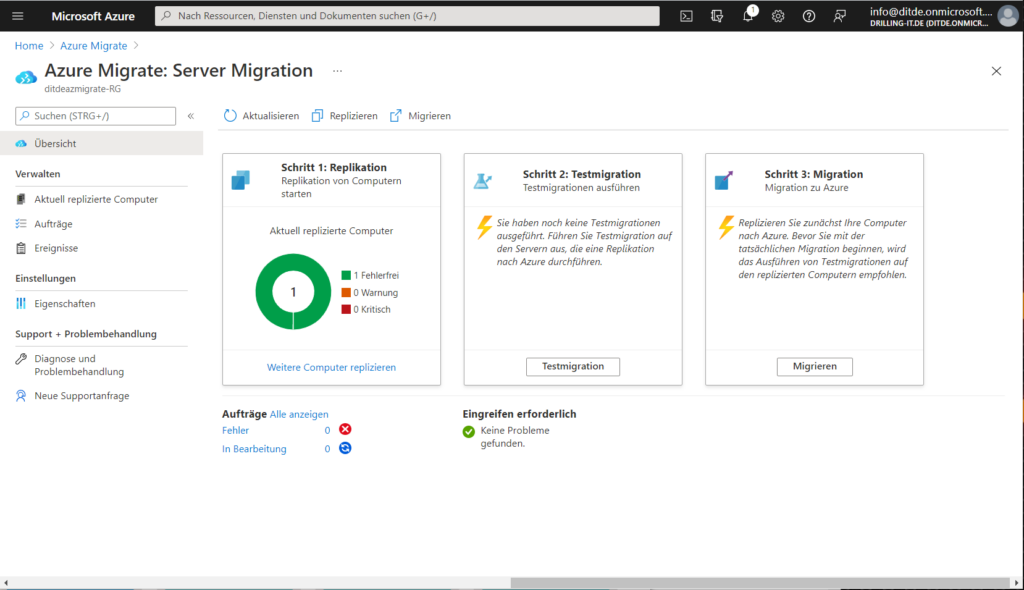Viewport: 1024px width, 590px height.
Task: Open the more options ellipsis next to title
Action: tap(337, 71)
